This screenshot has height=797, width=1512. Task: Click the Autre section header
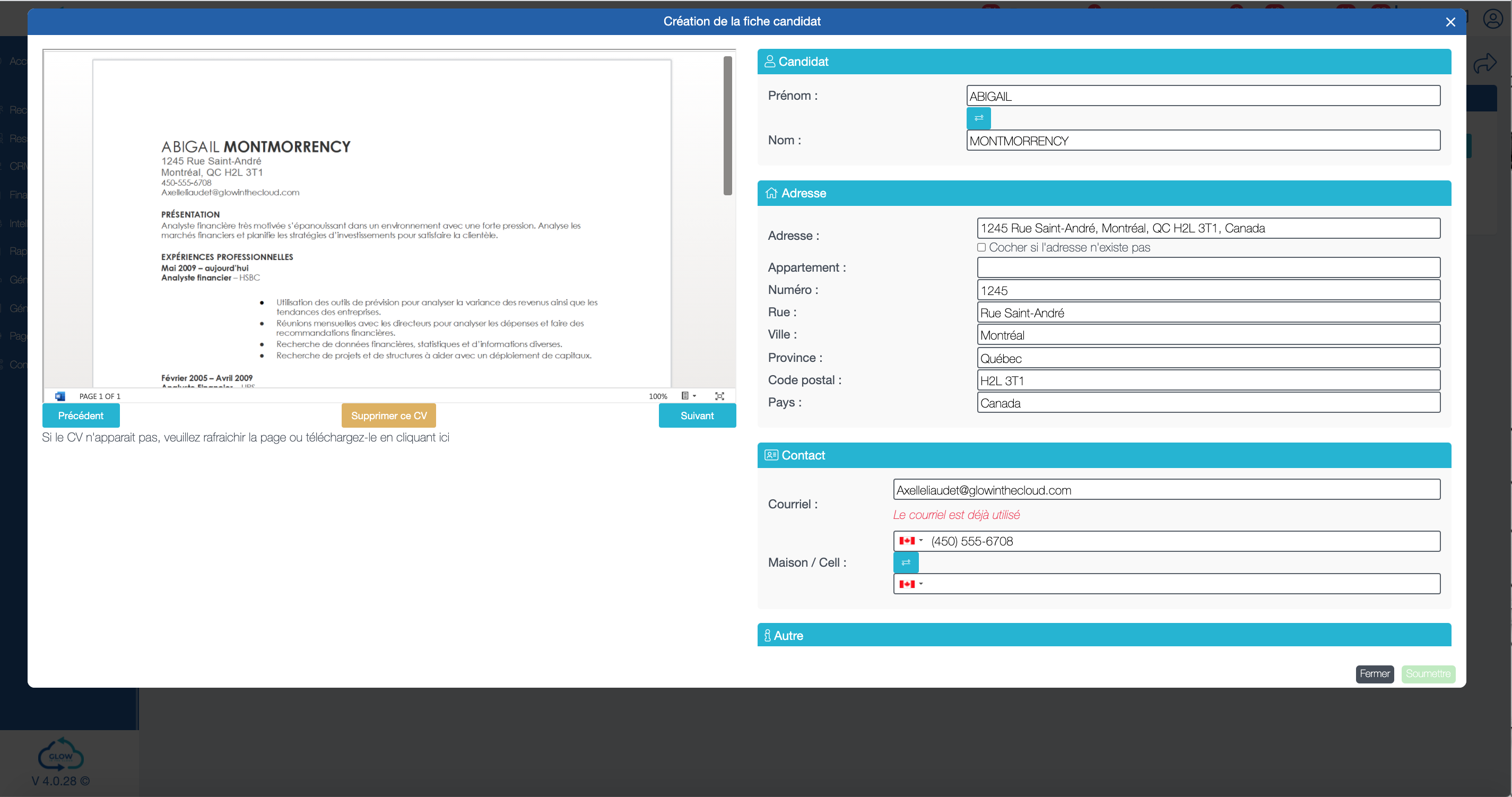click(1104, 635)
